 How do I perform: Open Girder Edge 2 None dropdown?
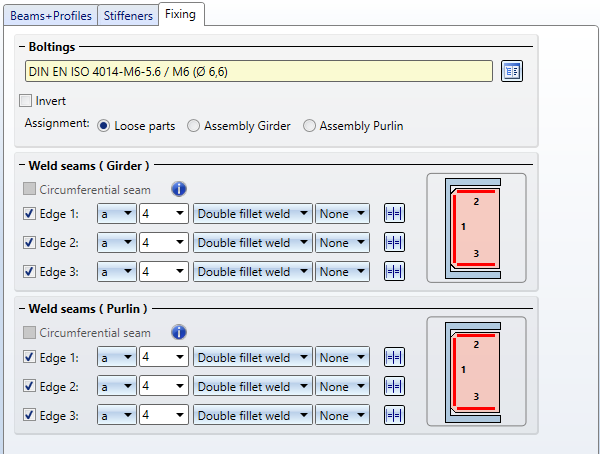point(342,243)
